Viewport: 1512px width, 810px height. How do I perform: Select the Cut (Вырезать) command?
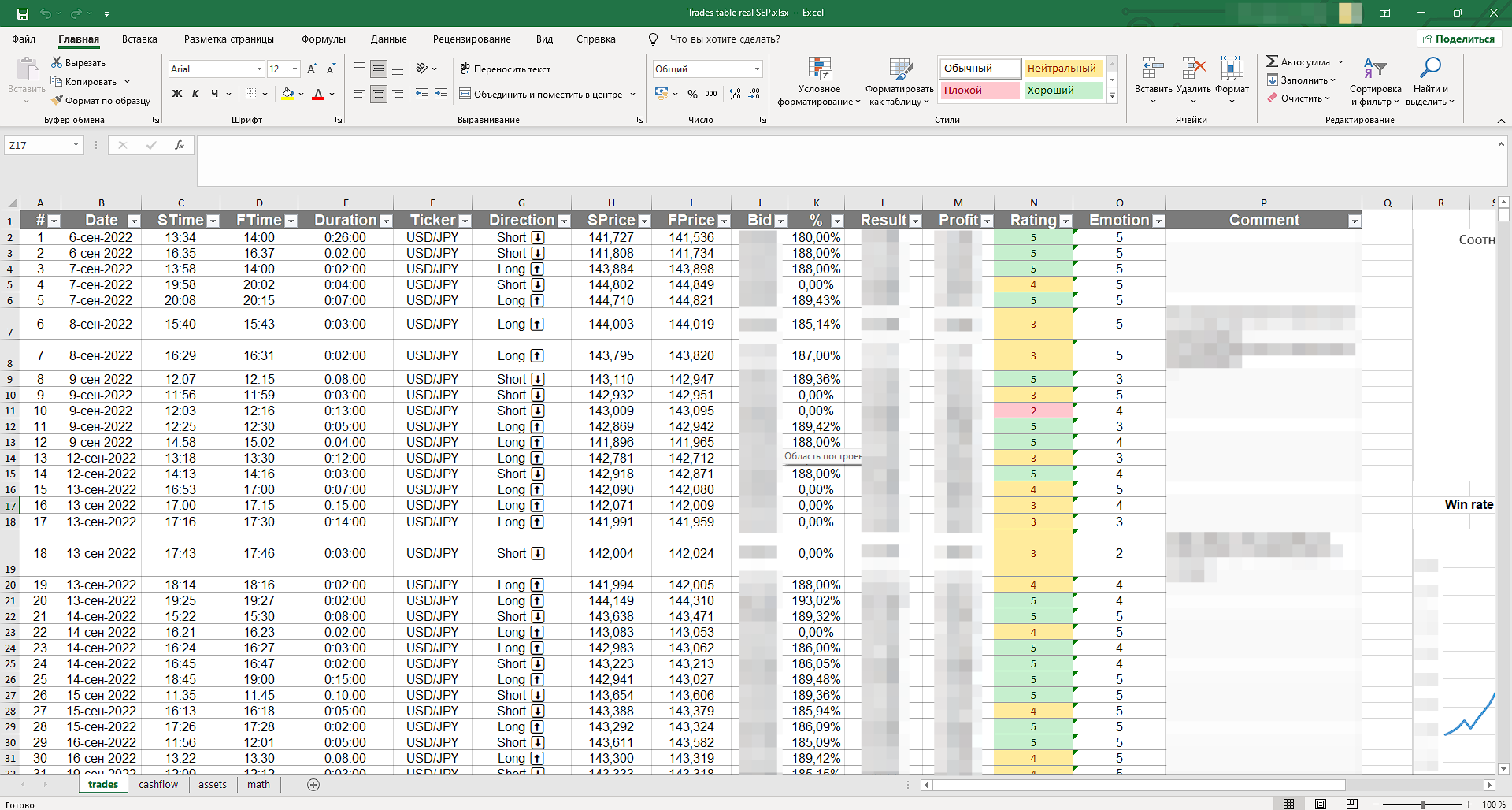point(78,63)
